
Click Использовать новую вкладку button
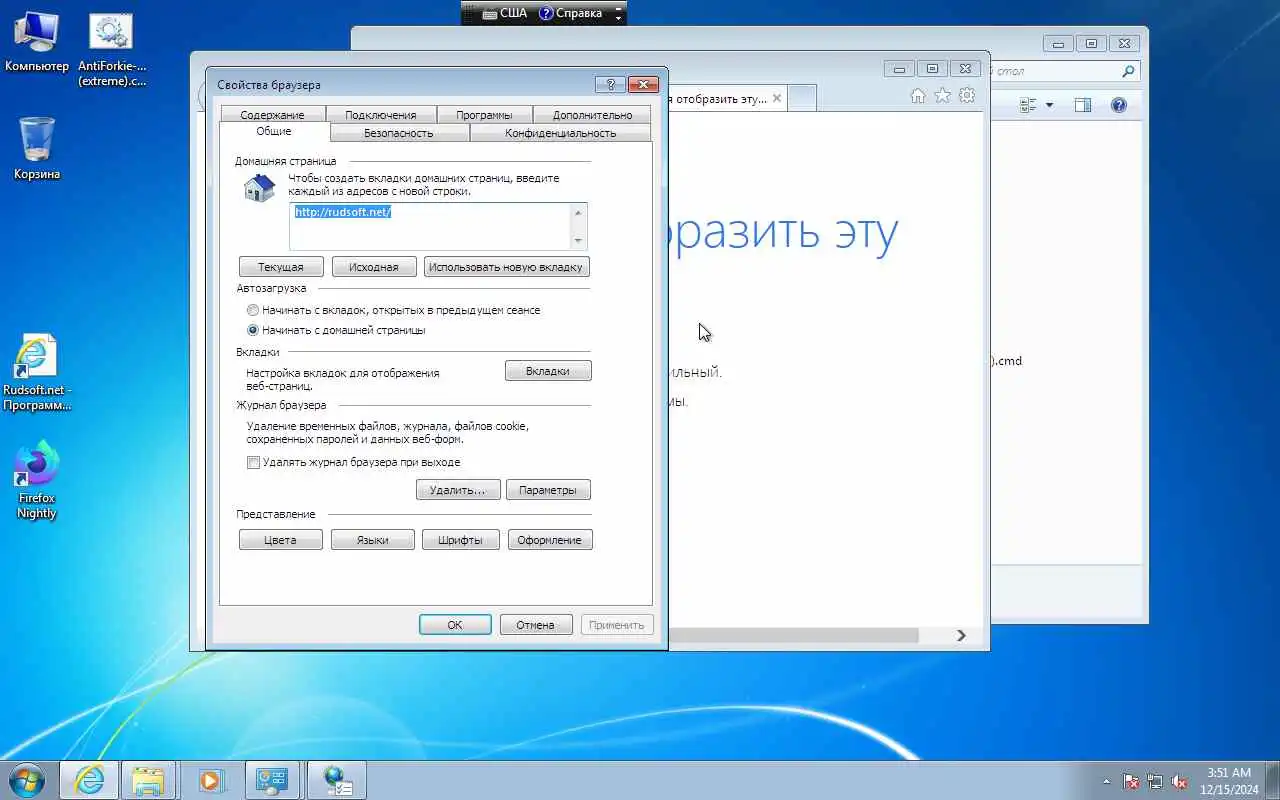[x=506, y=267]
